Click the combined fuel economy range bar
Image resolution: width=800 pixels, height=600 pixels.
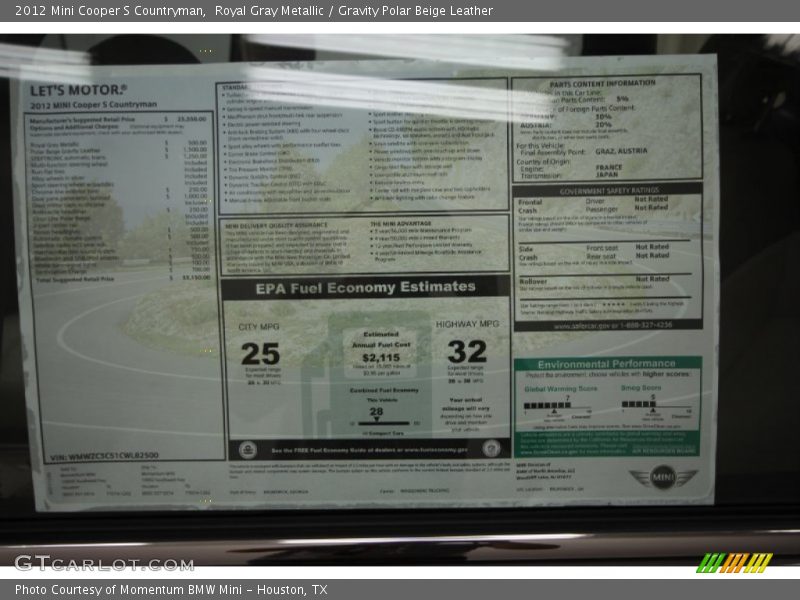pyautogui.click(x=384, y=423)
